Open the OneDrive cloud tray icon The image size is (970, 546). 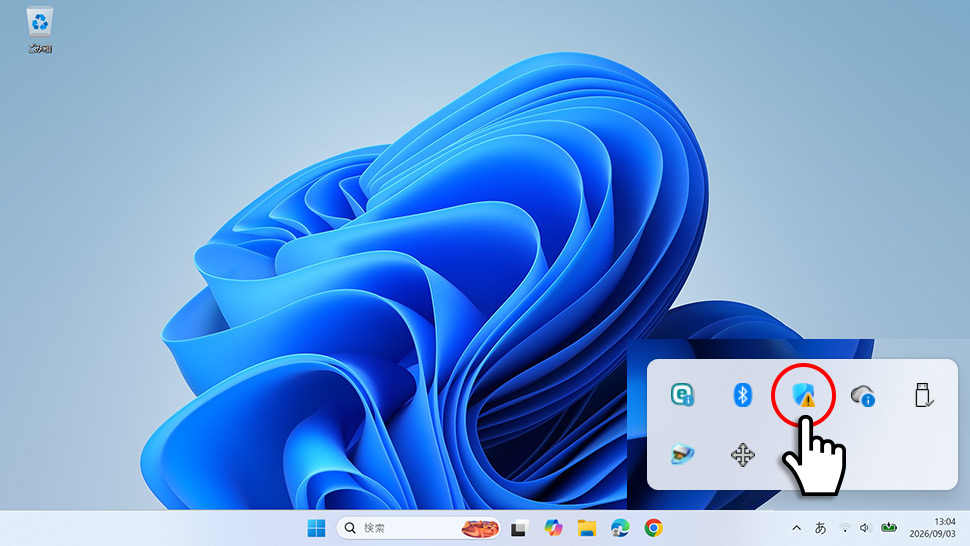pyautogui.click(x=862, y=395)
